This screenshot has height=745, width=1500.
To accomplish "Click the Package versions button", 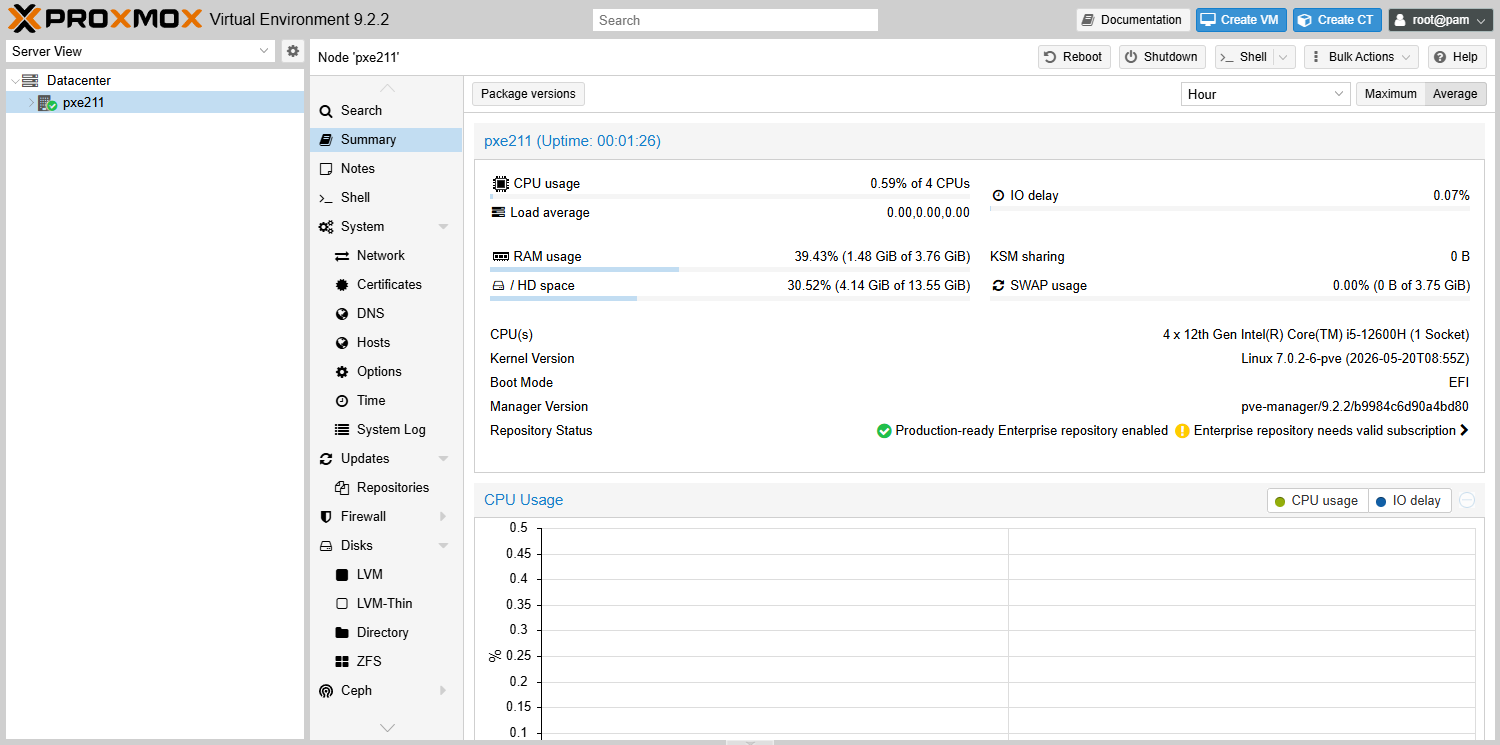I will [x=528, y=94].
